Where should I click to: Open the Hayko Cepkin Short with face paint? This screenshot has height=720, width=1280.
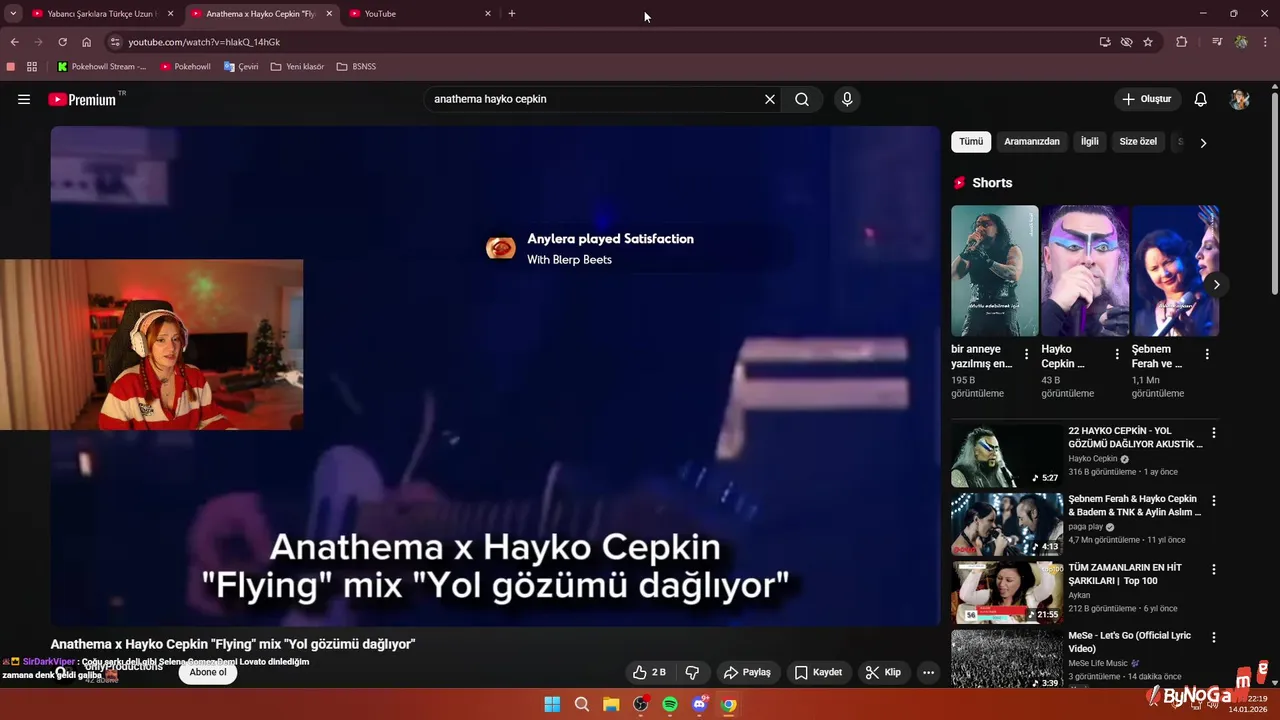pos(1085,271)
